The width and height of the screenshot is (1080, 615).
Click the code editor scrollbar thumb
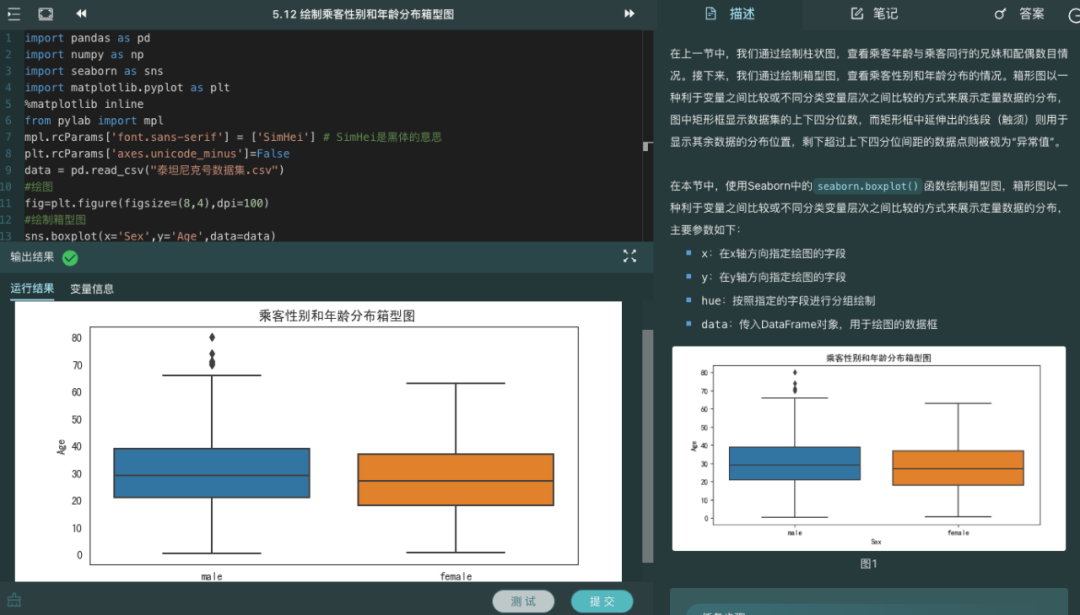point(646,146)
